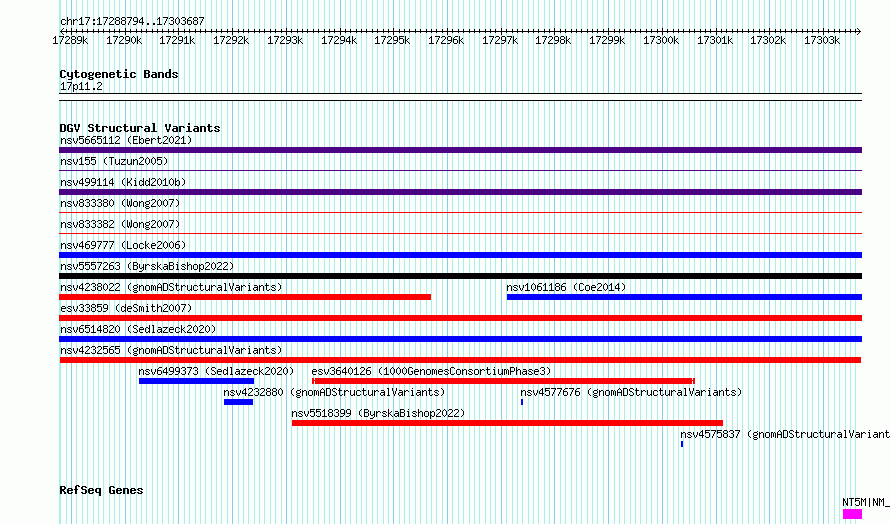Click the nsv4238022 (gnomADStructuralVariants) label
Viewport: 890px width, 524px height.
[171, 287]
